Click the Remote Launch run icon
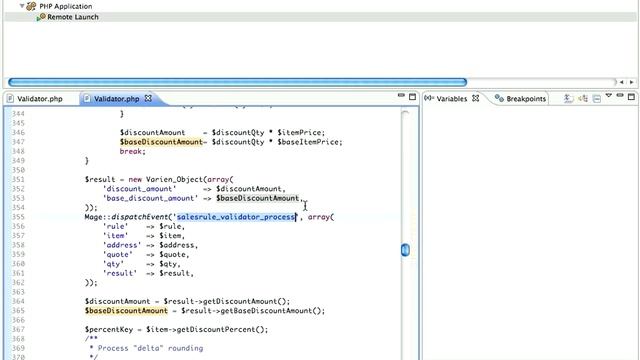The height and width of the screenshot is (360, 640). pos(41,17)
